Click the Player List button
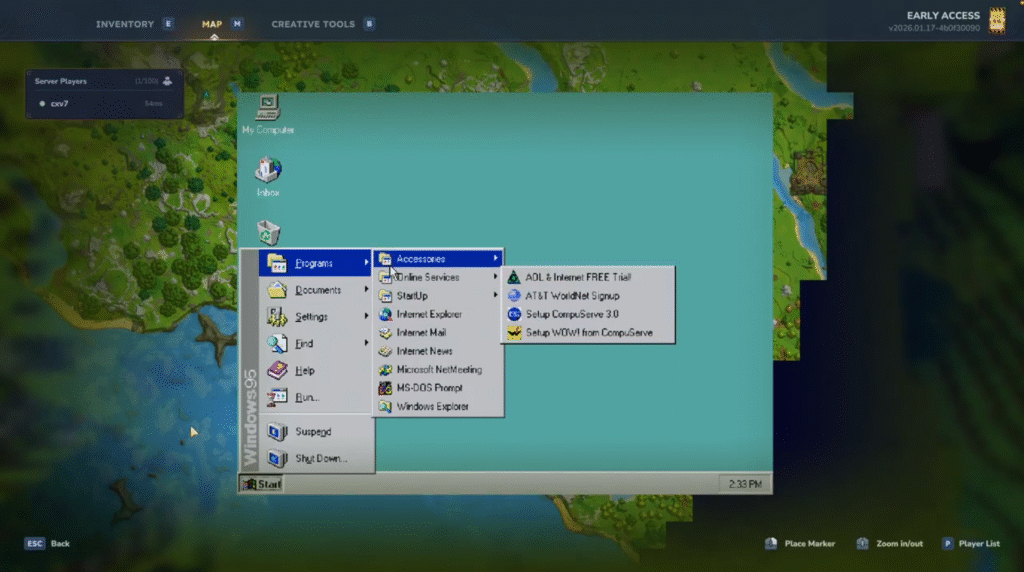 click(971, 543)
